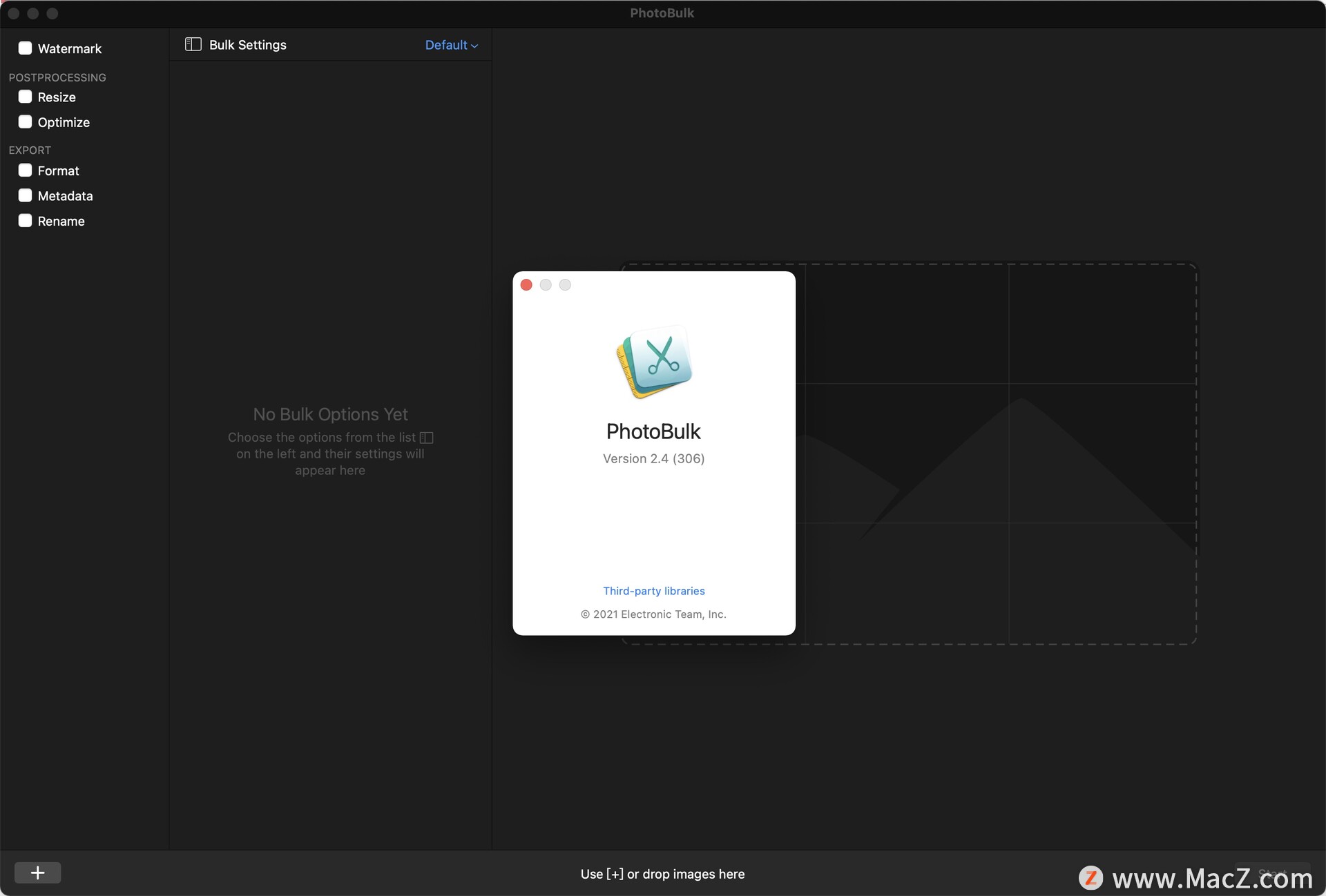This screenshot has width=1326, height=896.
Task: Click the main window close button
Action: point(14,13)
